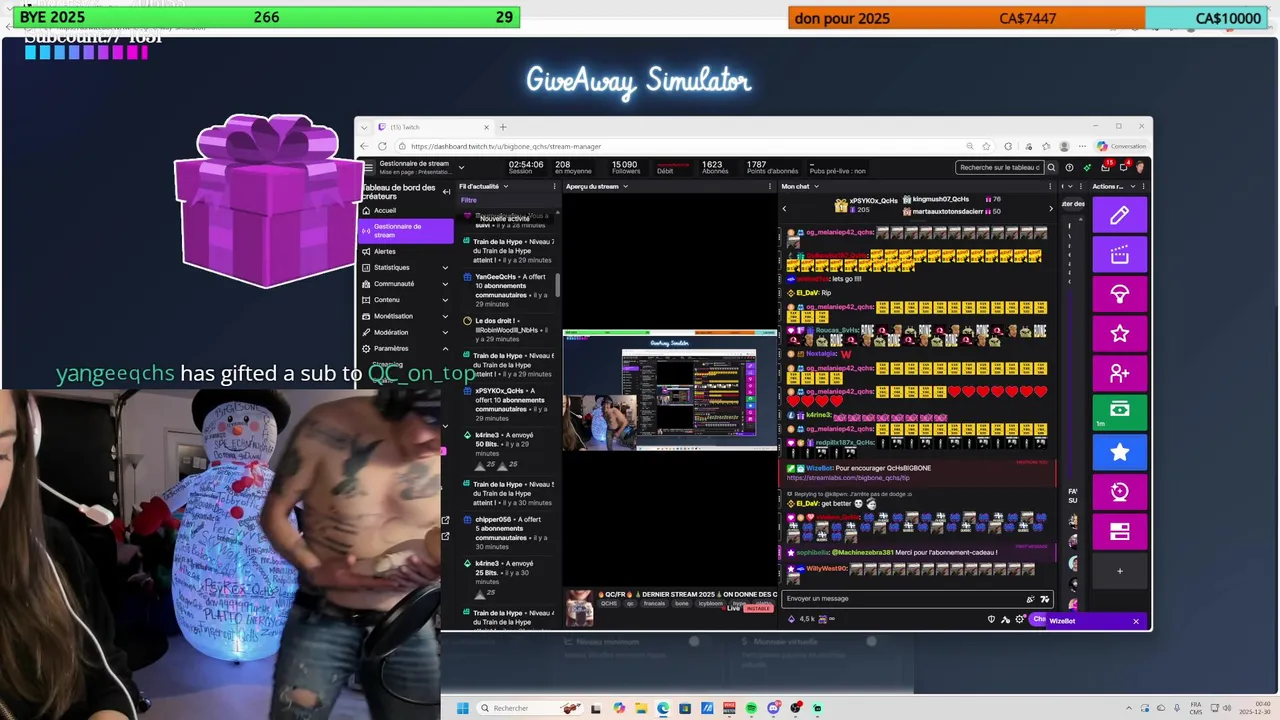Click the clock history quick action
The width and height of the screenshot is (1280, 720).
click(1119, 491)
